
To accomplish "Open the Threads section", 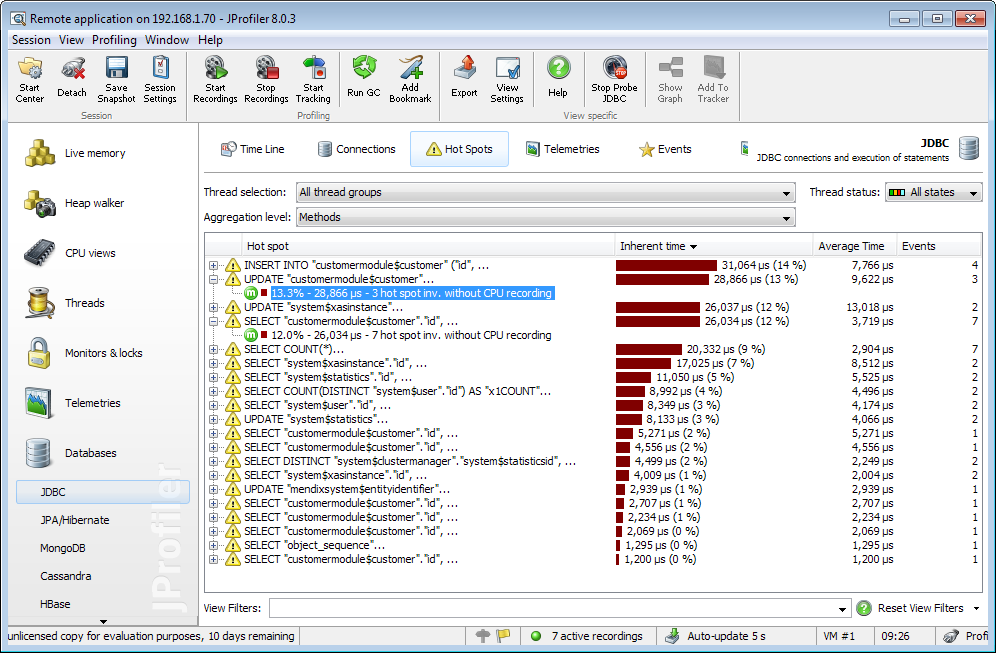I will 64,303.
